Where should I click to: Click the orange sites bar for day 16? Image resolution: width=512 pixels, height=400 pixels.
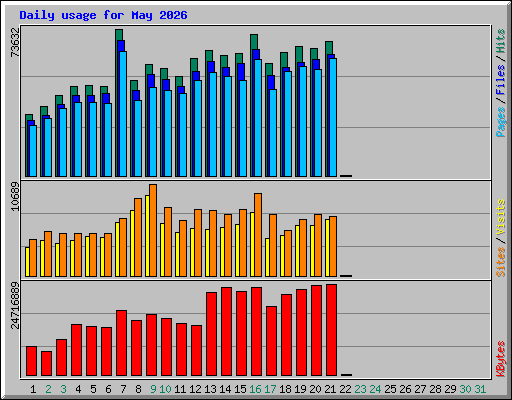point(258,235)
